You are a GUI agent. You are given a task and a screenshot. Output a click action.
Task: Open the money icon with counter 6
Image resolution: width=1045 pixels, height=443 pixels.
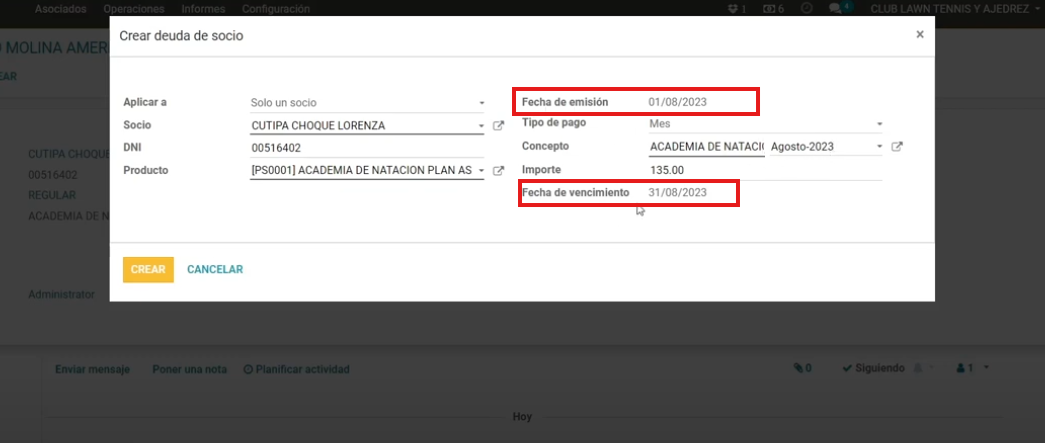point(773,9)
